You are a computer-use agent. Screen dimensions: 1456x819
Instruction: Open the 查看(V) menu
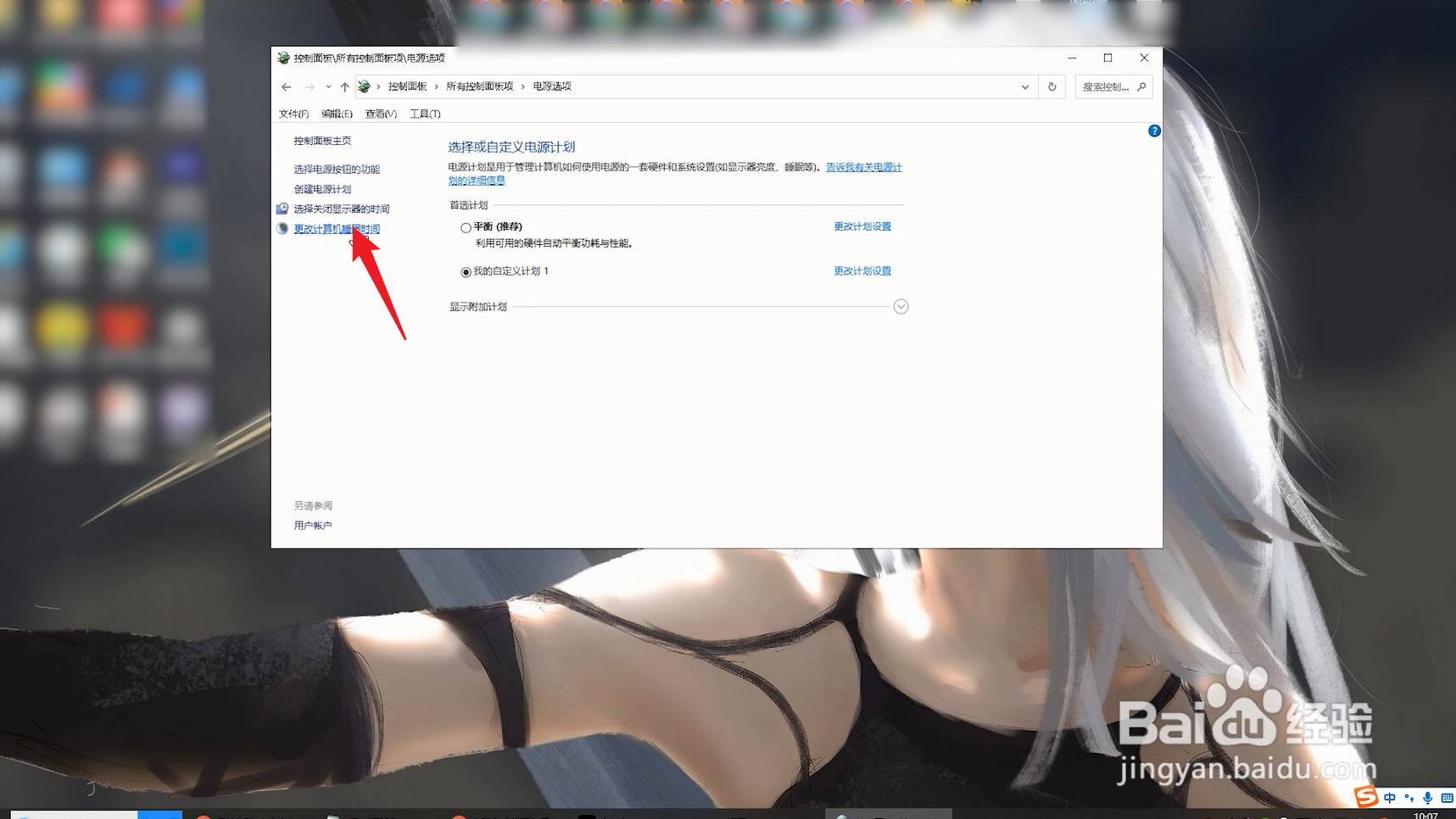coord(381,114)
